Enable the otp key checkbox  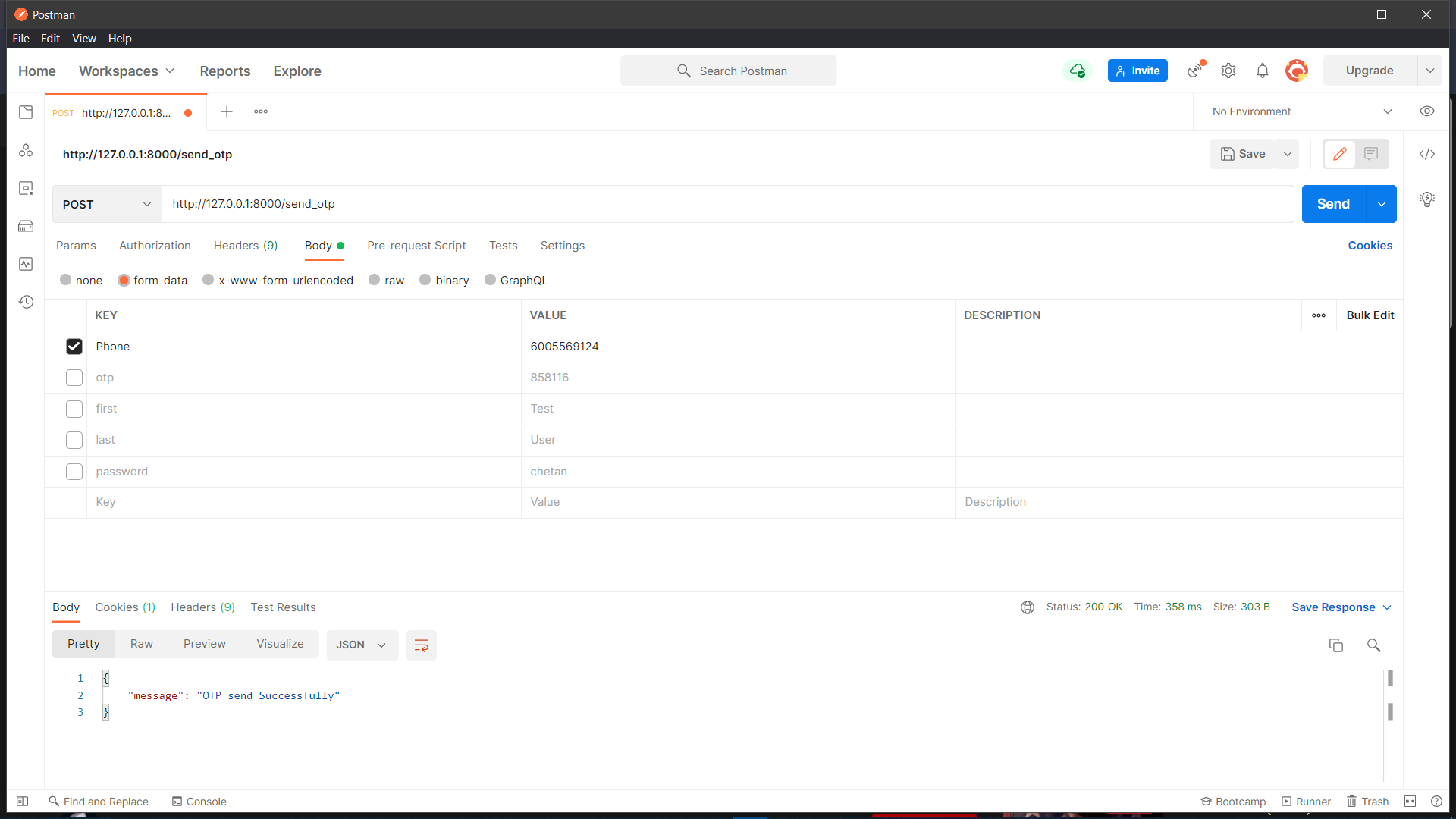(74, 378)
